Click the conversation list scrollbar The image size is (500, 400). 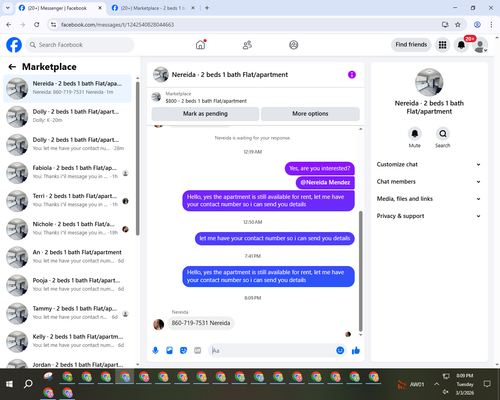(x=137, y=158)
